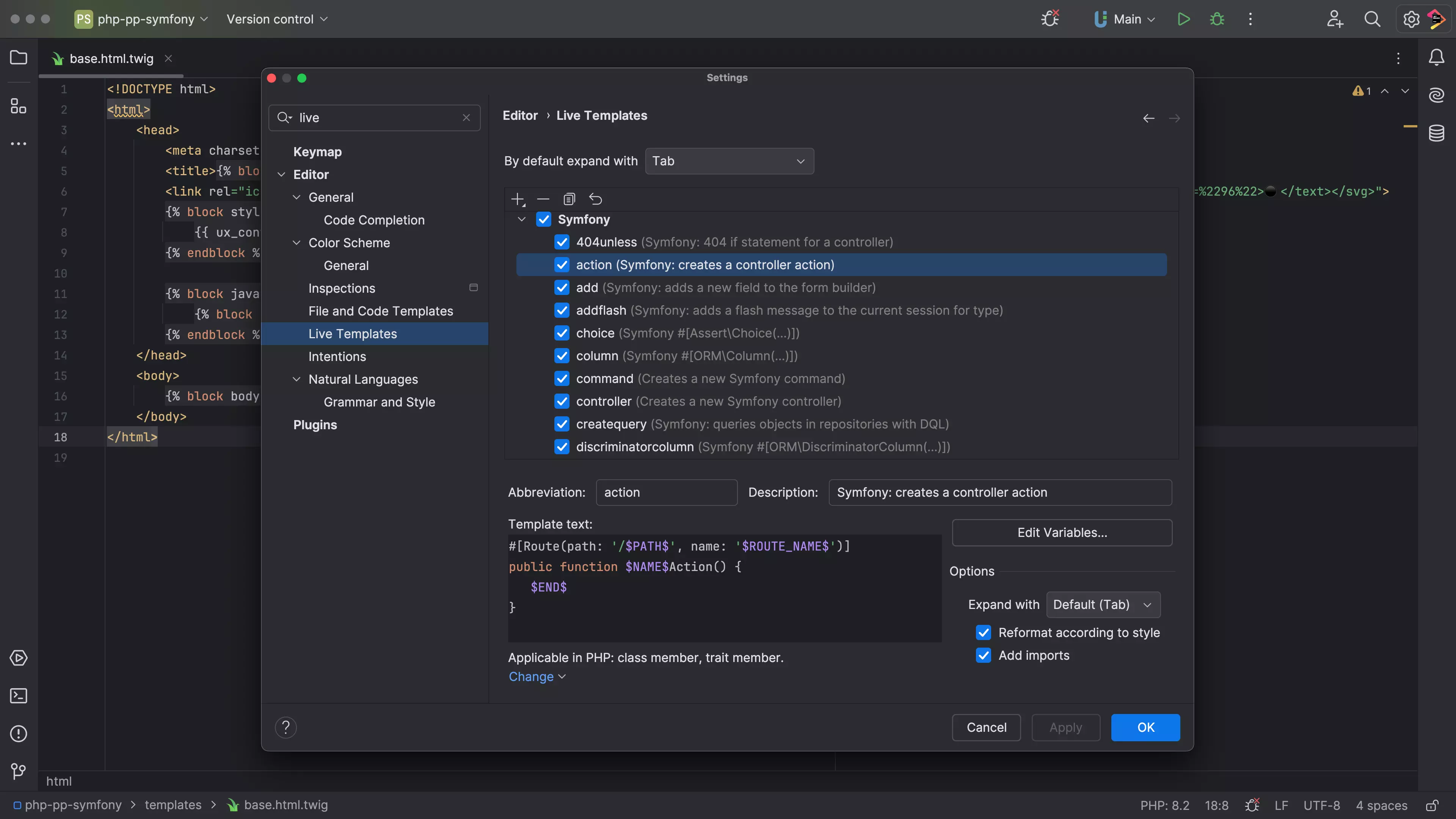Add a new live template

518,199
